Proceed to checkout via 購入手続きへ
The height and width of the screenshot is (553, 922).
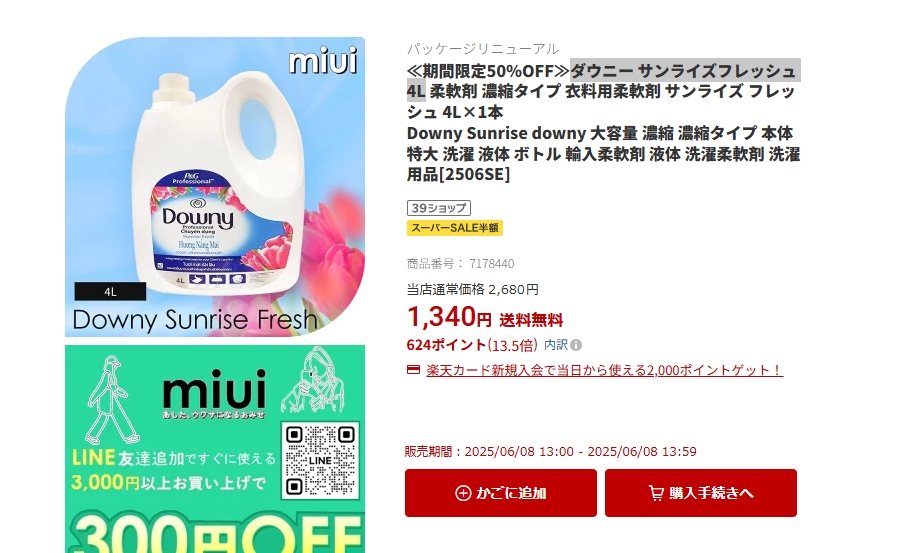(x=701, y=493)
